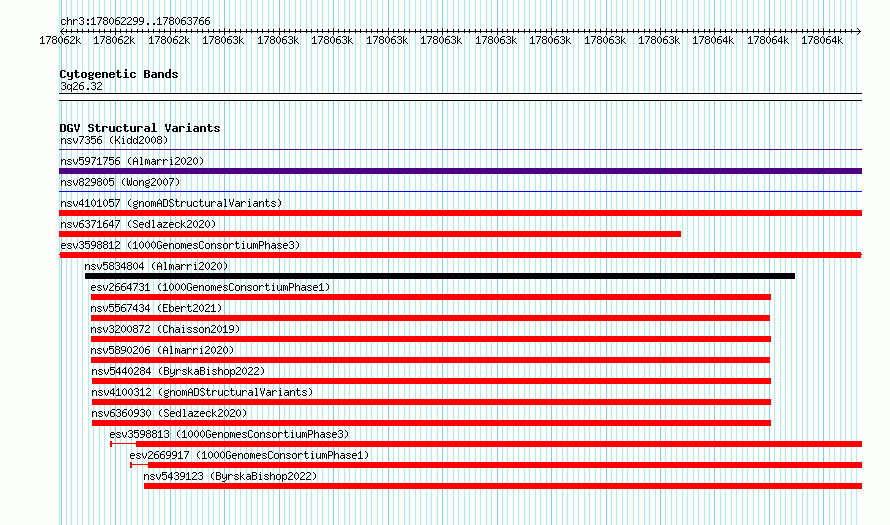Click esv3598813 (1000GenomesConsortiumPhase3) label
Image resolution: width=890 pixels, height=525 pixels.
(x=229, y=434)
